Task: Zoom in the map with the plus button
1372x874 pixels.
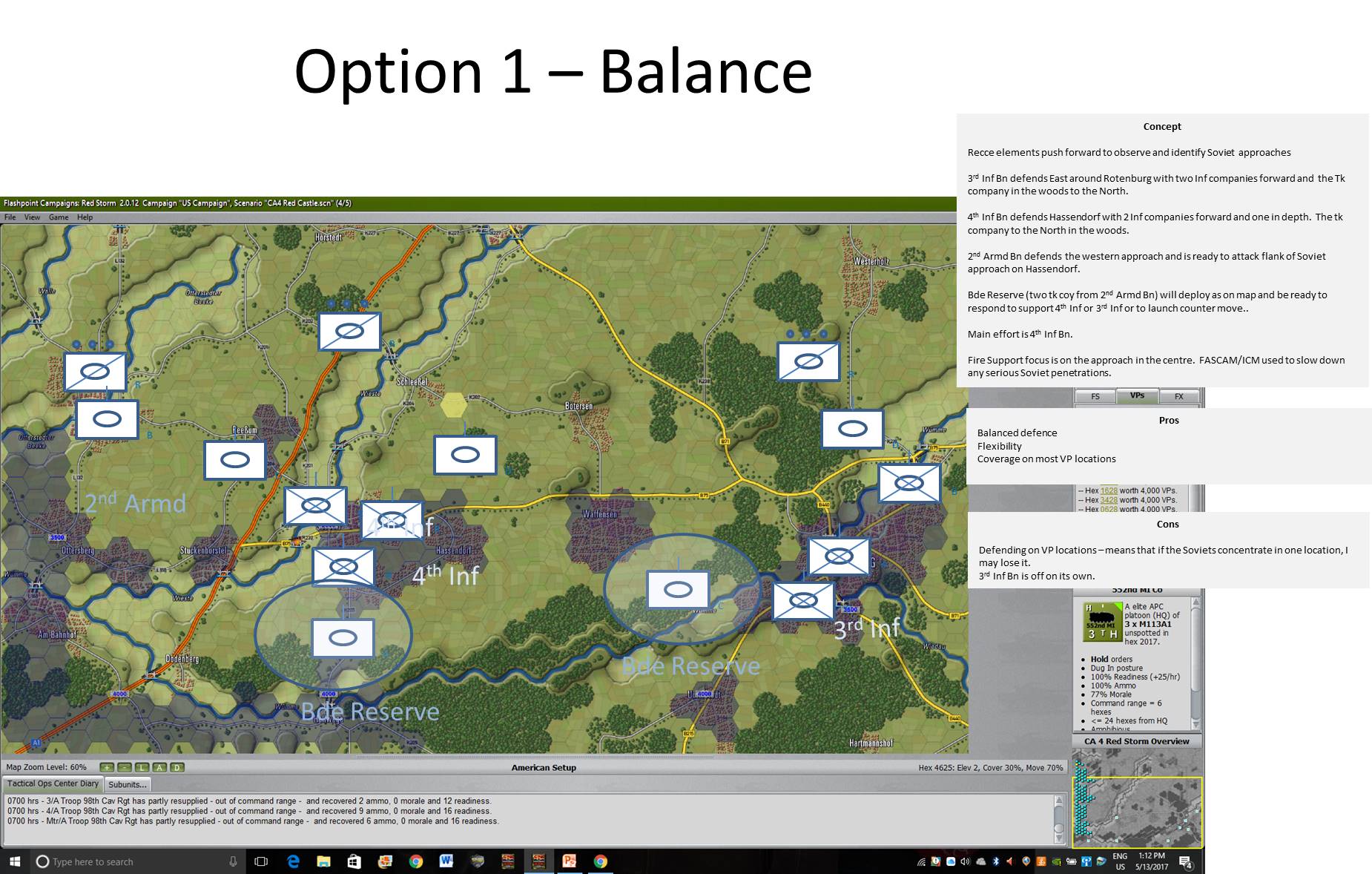Action: tap(107, 767)
